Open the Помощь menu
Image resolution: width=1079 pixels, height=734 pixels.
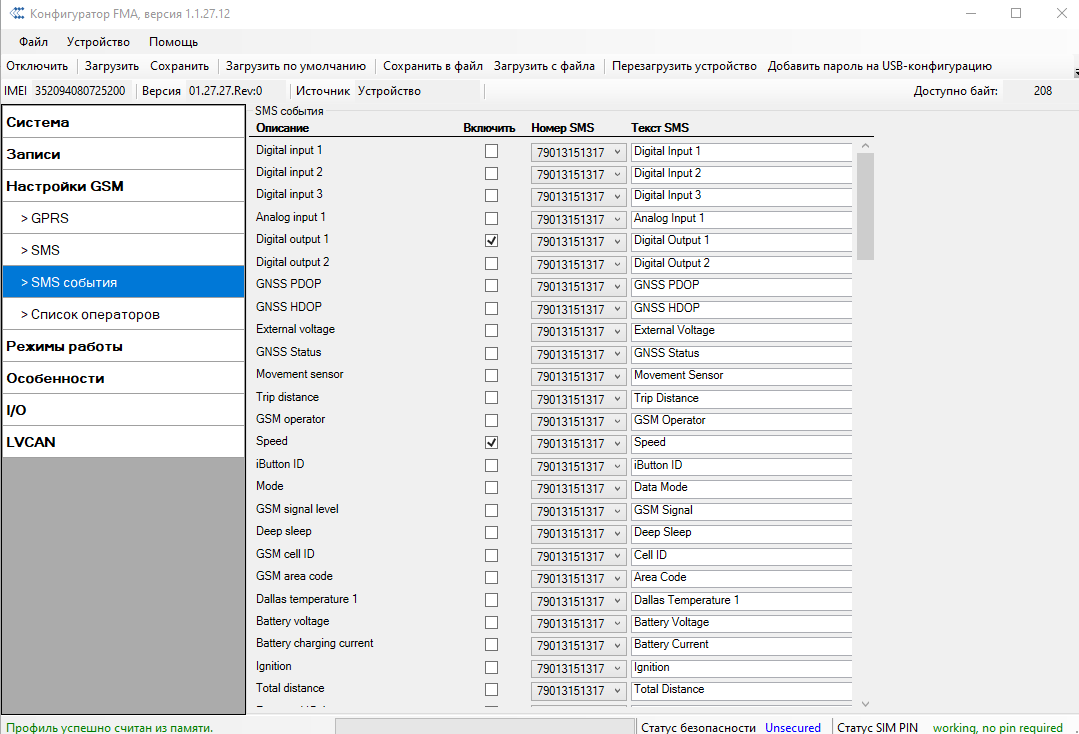point(173,42)
